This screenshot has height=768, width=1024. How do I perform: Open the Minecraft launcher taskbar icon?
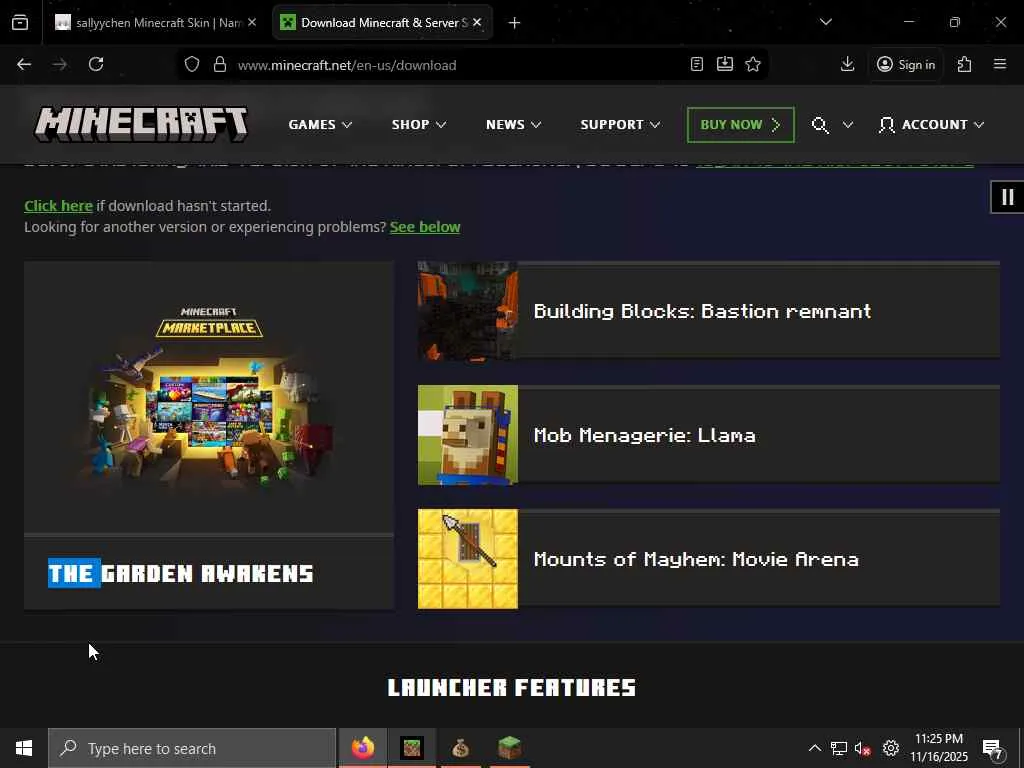[412, 748]
